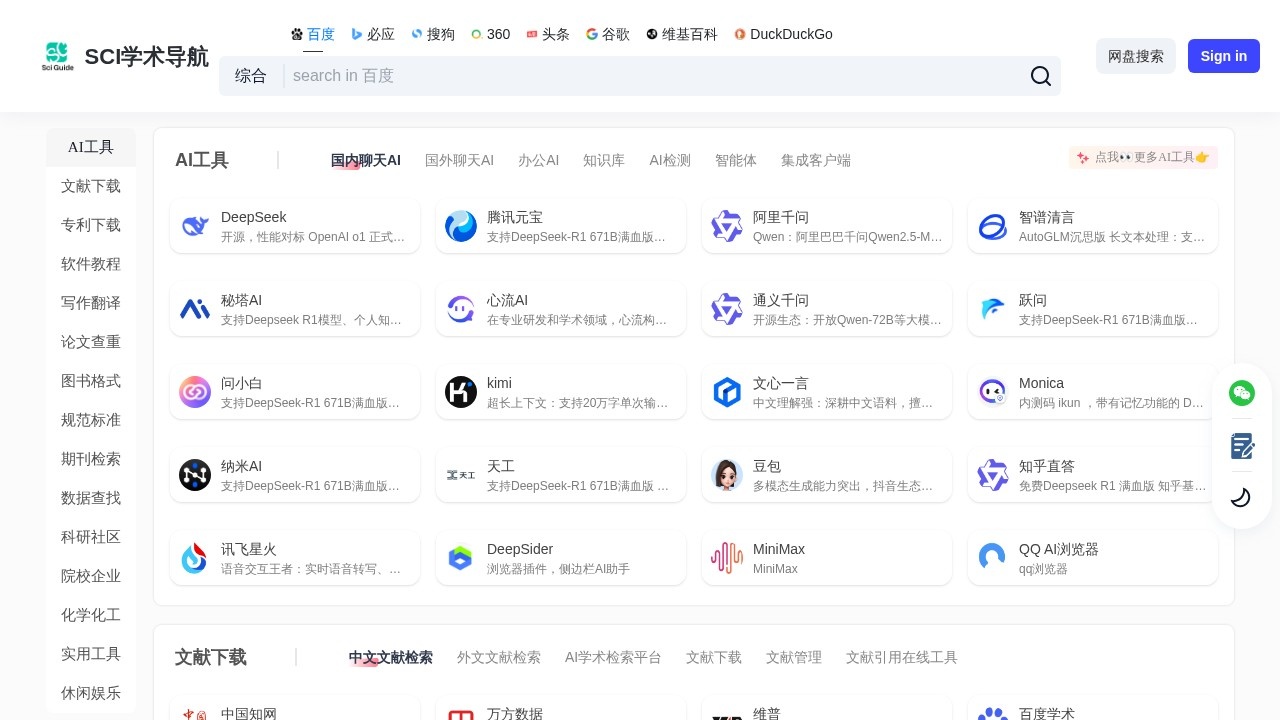Click inside the search input field
Image resolution: width=1280 pixels, height=720 pixels.
640,76
